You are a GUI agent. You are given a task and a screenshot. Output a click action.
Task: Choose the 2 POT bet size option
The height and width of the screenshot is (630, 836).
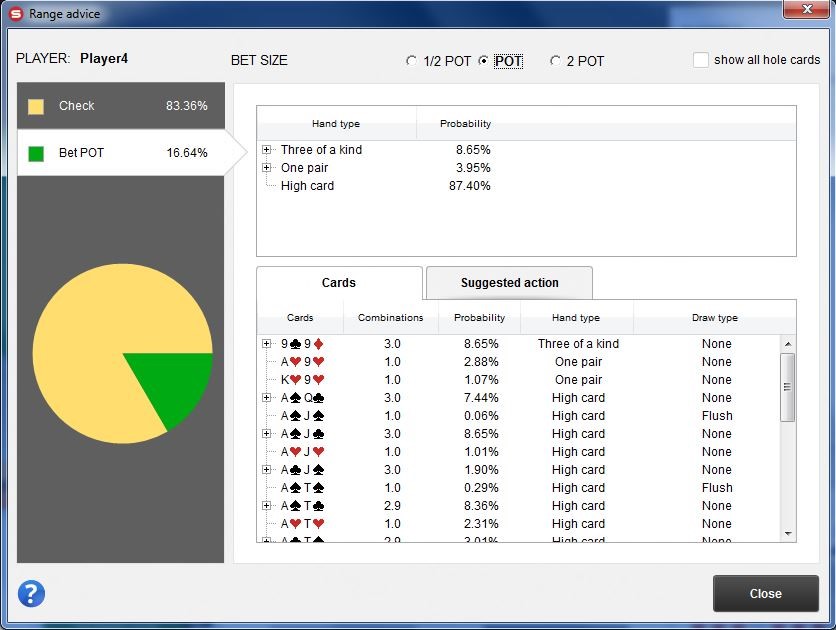tap(555, 61)
